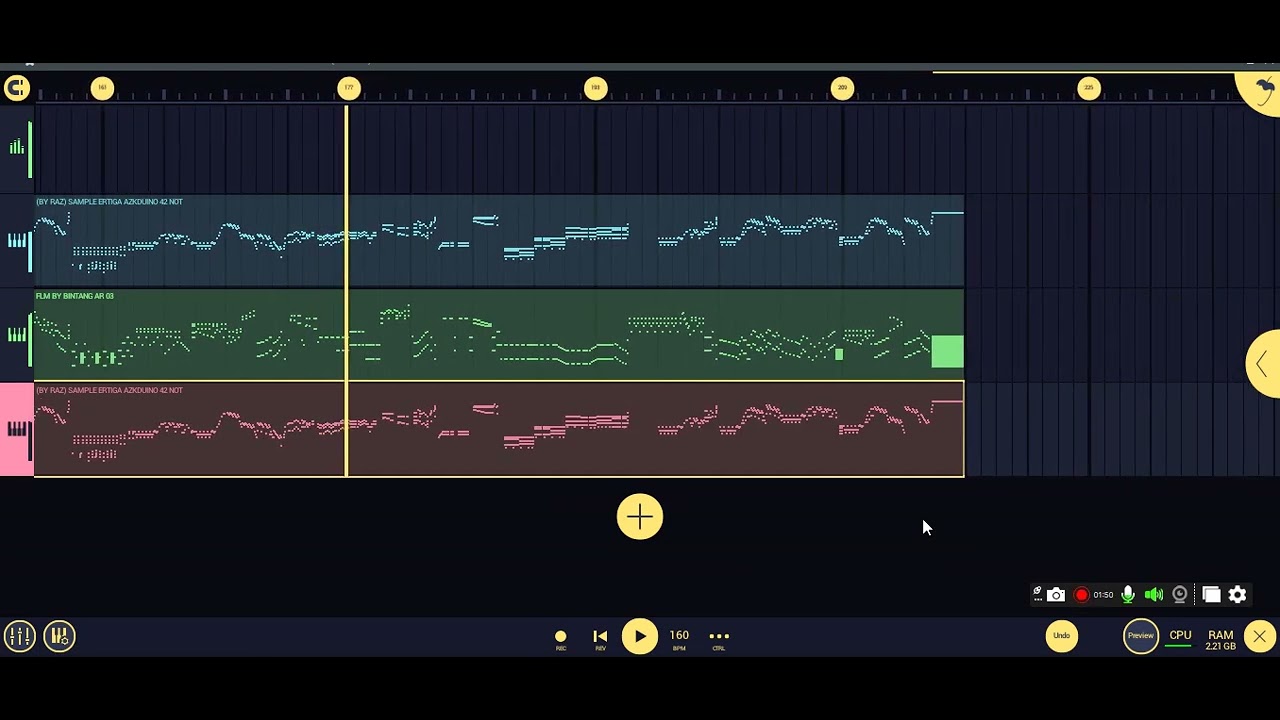Select the pink track keyboard icon
The width and height of the screenshot is (1280, 720).
[16, 429]
